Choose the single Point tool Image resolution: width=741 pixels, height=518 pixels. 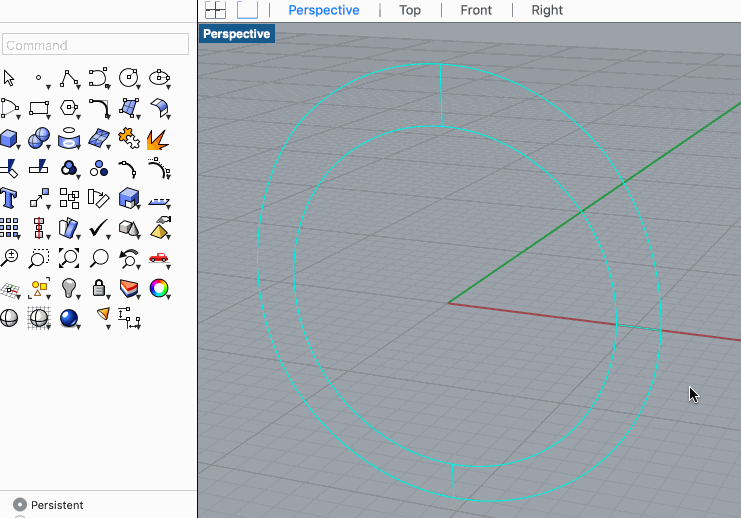pyautogui.click(x=39, y=78)
